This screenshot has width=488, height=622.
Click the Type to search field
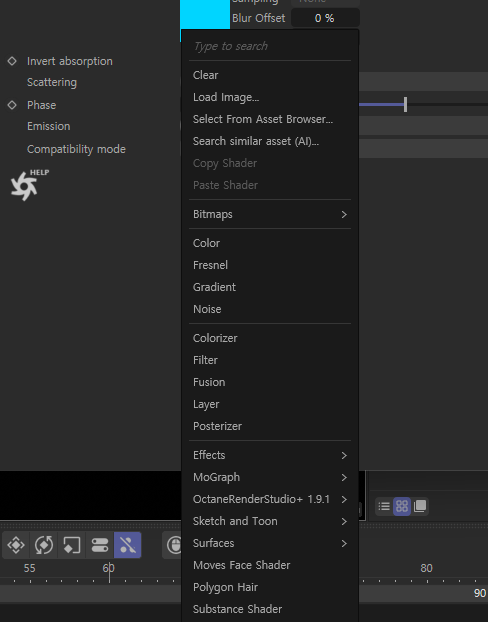(x=270, y=46)
